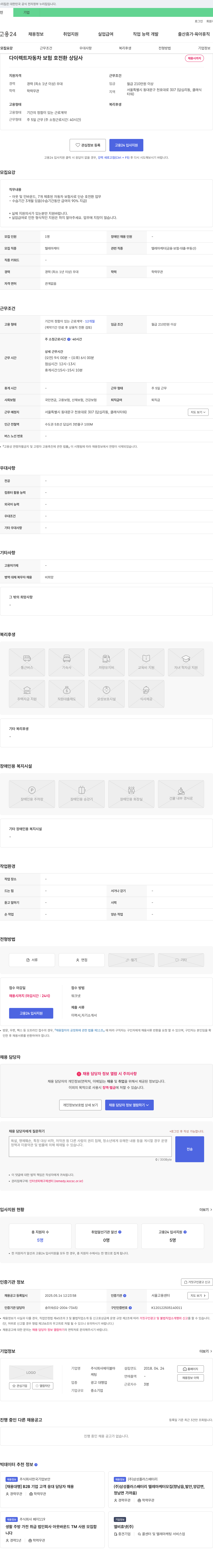Click the 교육비 지원 welfare icon
213x1568 pixels.
(x=146, y=662)
